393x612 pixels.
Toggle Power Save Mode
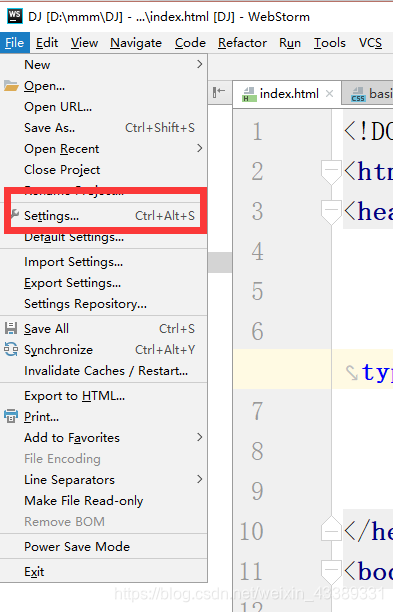point(103,547)
